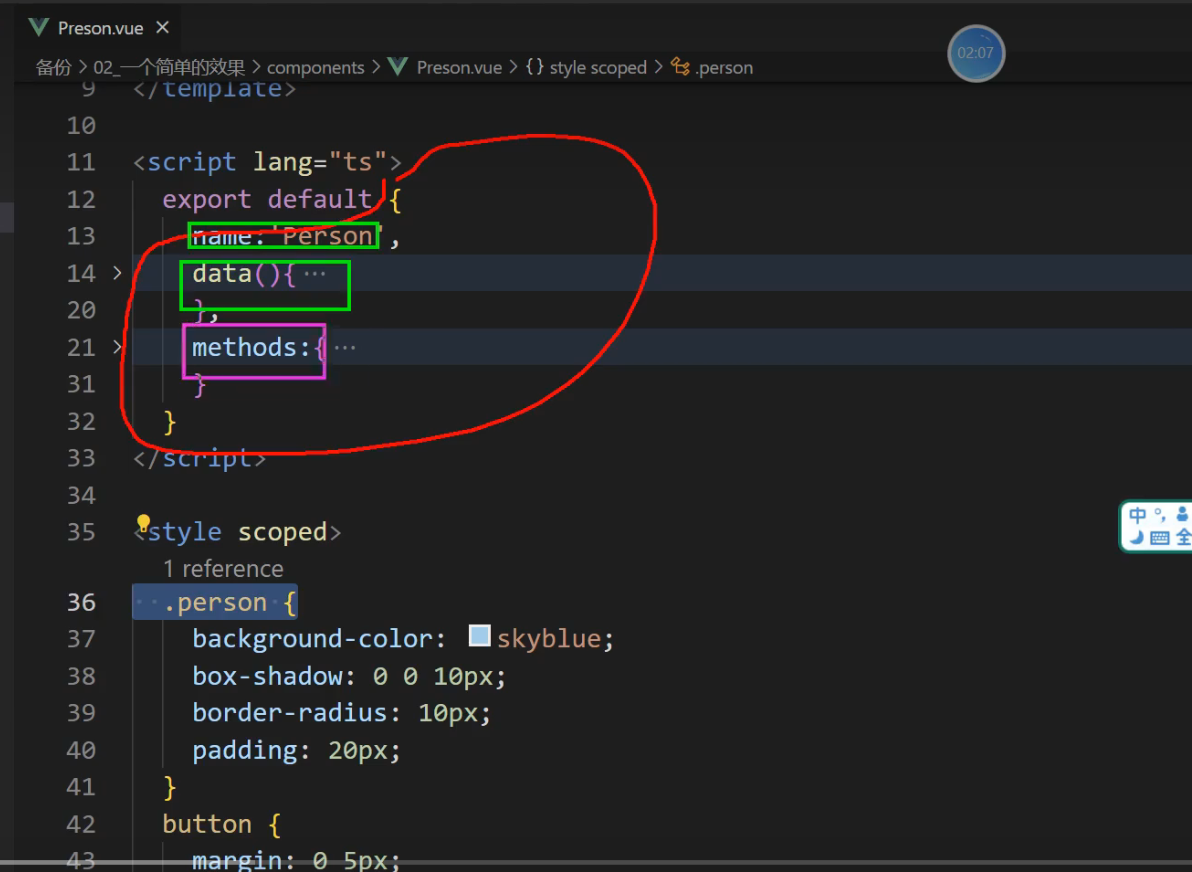The height and width of the screenshot is (872, 1192).
Task: Click the text export default
Action: pos(266,199)
